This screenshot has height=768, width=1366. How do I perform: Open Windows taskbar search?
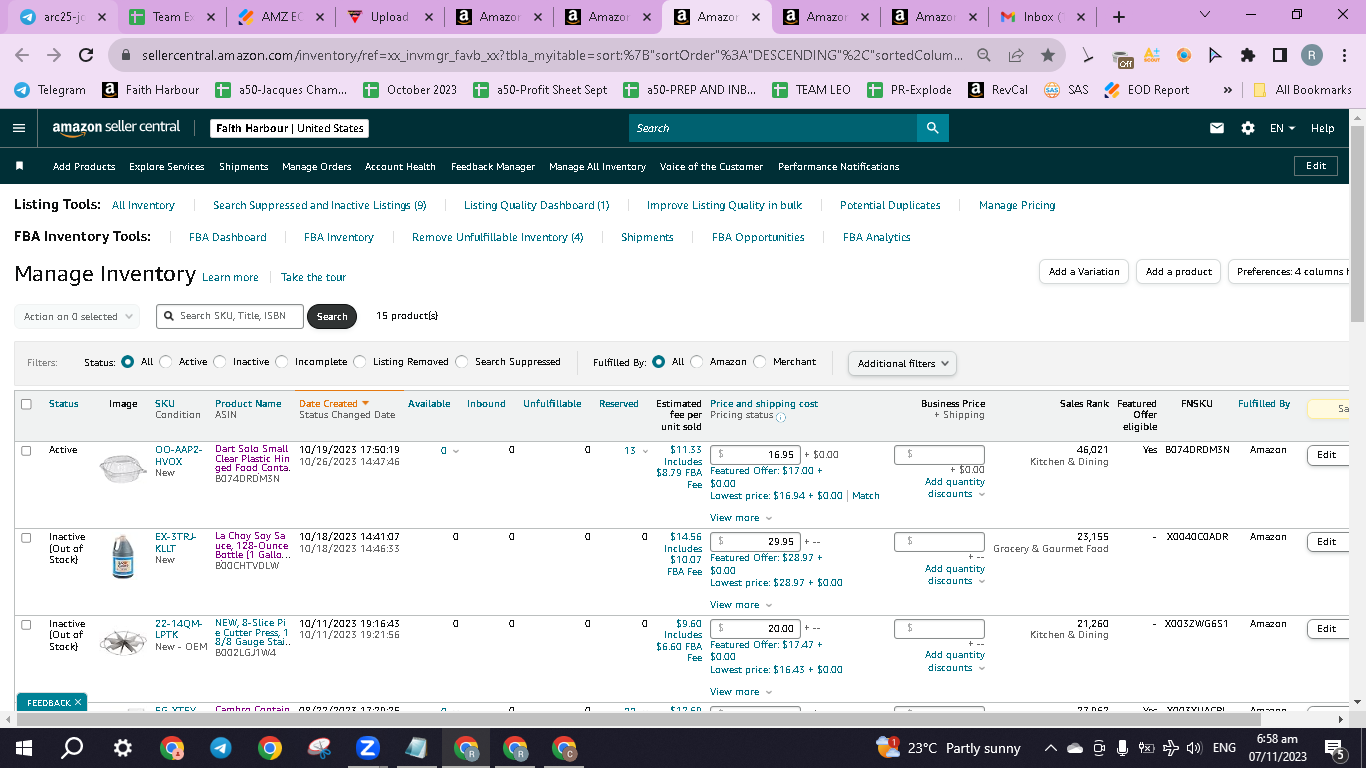[x=72, y=747]
